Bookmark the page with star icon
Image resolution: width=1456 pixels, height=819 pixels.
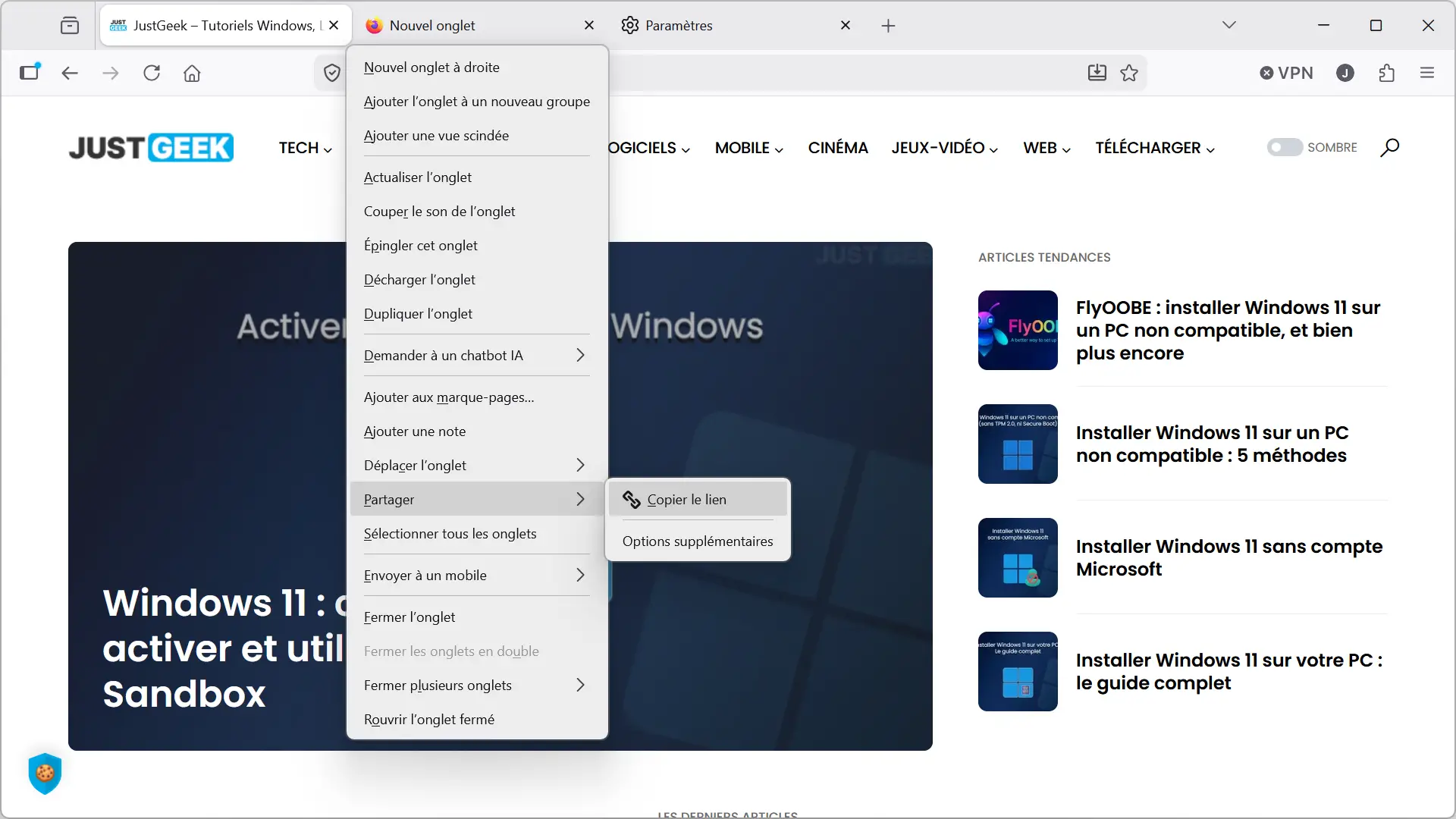1129,73
